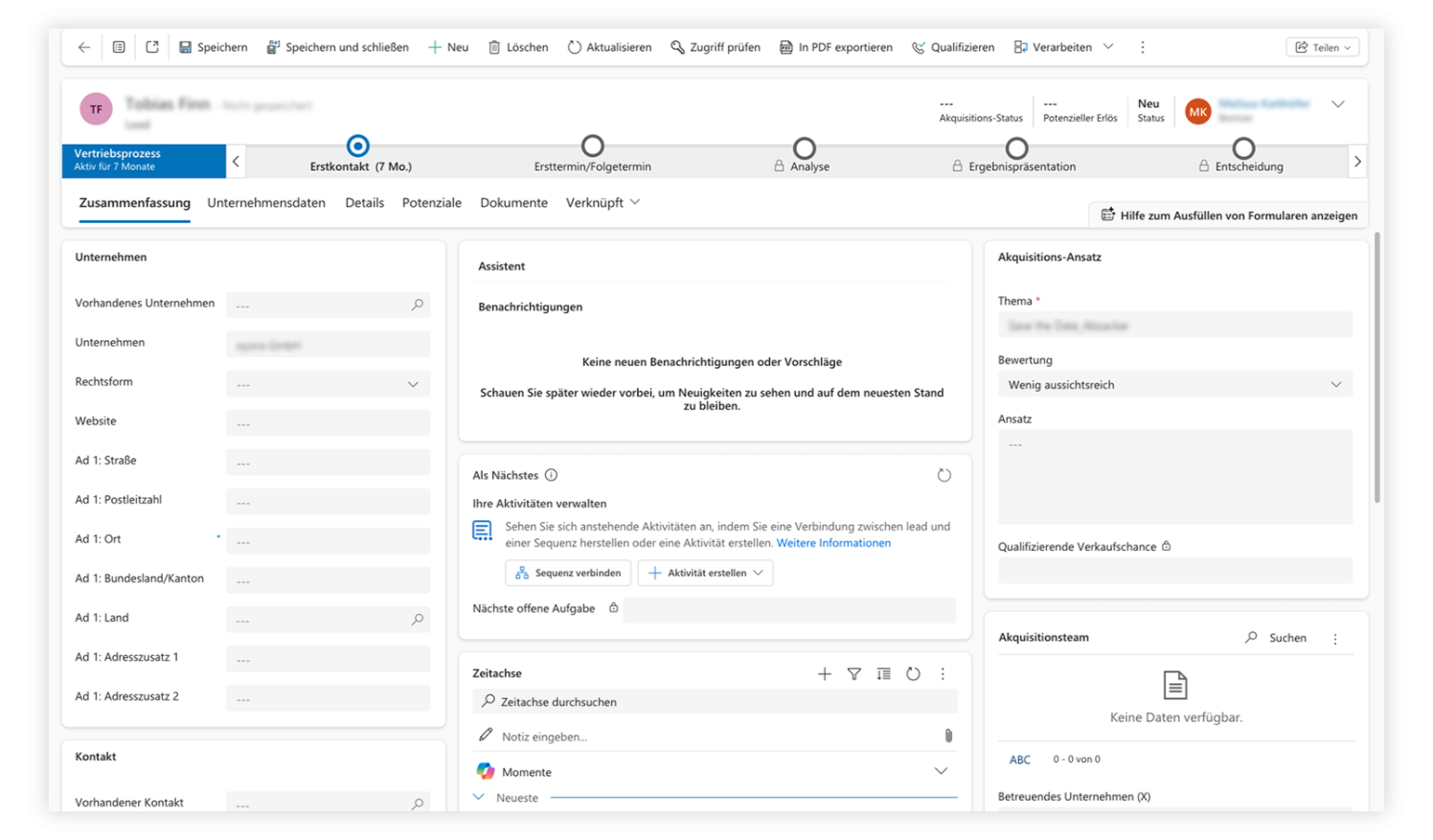Expand the Momente section chevron

pos(941,772)
